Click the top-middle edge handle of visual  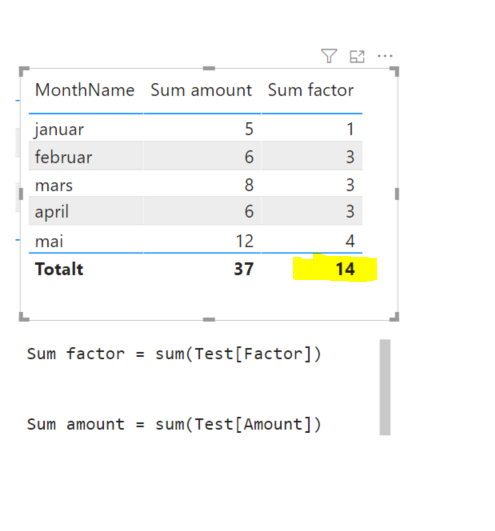[209, 68]
